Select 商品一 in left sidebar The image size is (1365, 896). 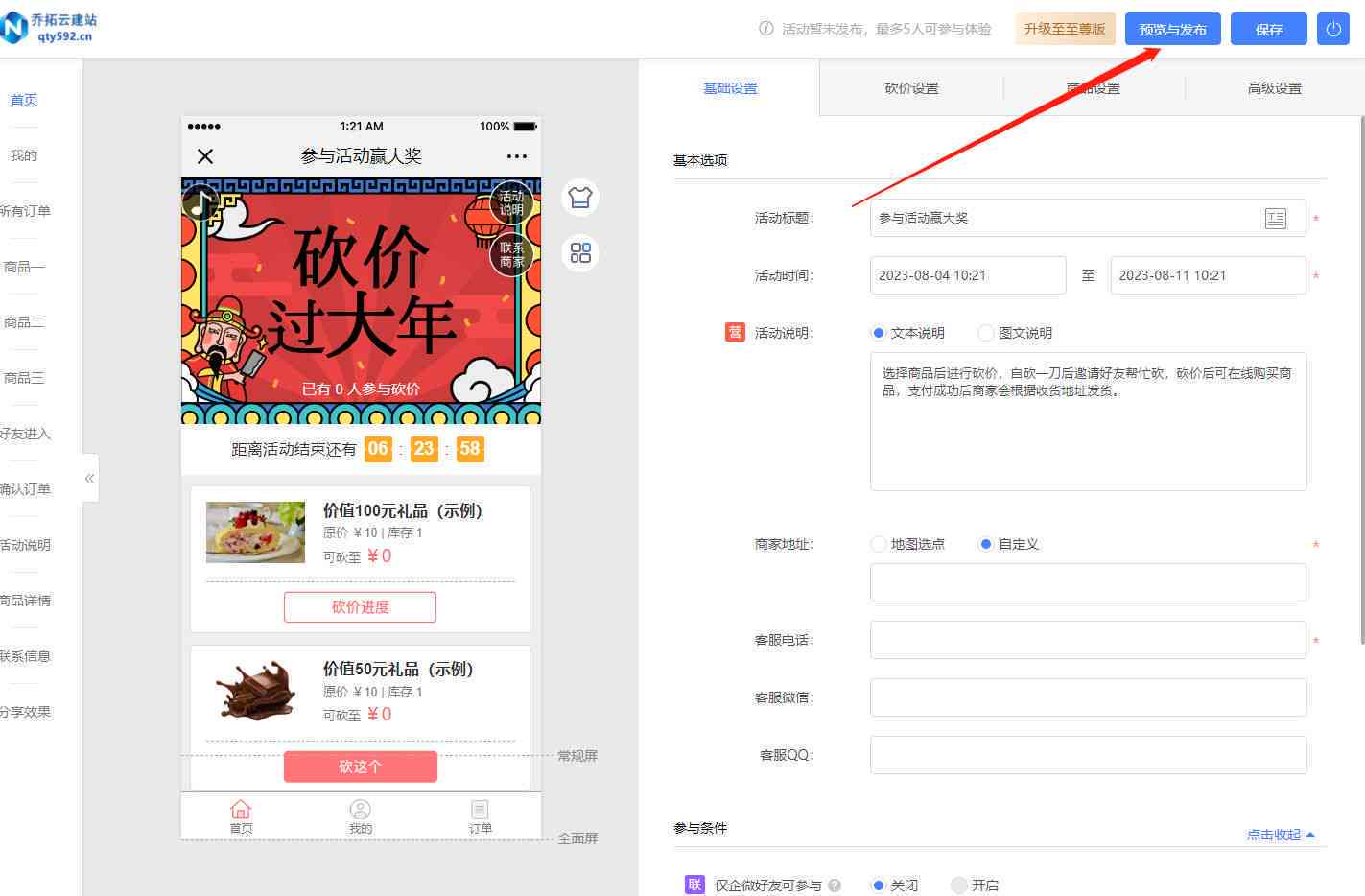[x=24, y=267]
